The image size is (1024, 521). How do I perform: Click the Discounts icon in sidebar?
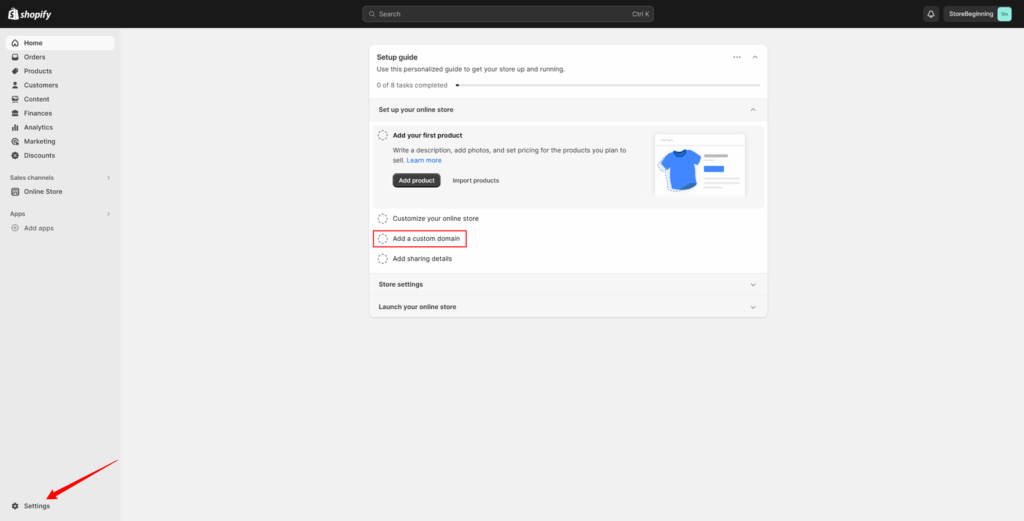coord(15,155)
